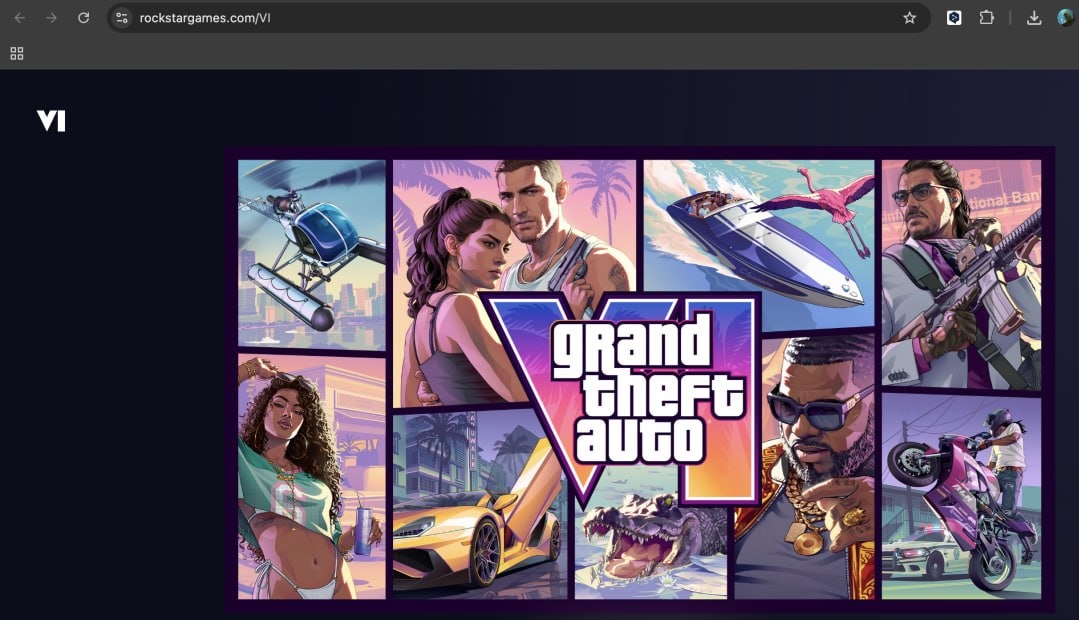Viewport: 1079px width, 620px height.
Task: Open the browser profile avatar
Action: click(x=1065, y=18)
